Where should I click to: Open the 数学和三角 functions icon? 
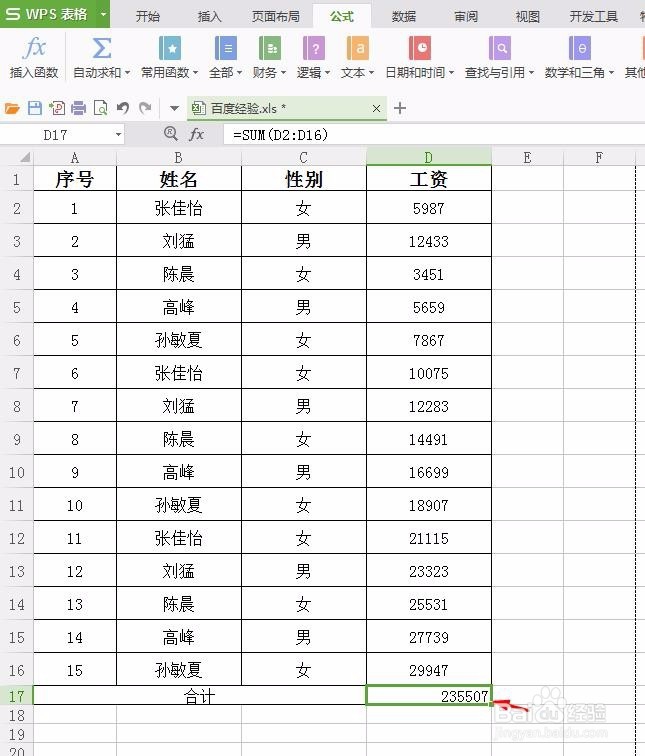pos(579,48)
